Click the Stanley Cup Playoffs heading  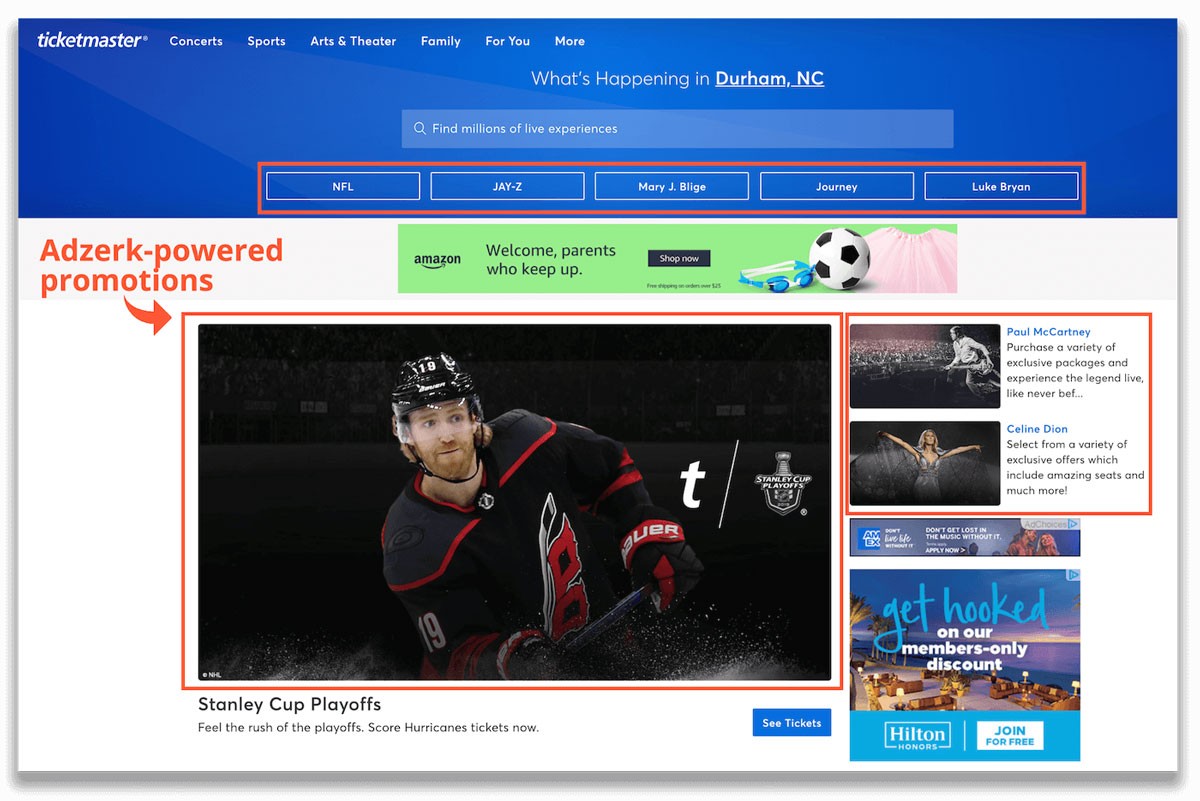coord(290,705)
